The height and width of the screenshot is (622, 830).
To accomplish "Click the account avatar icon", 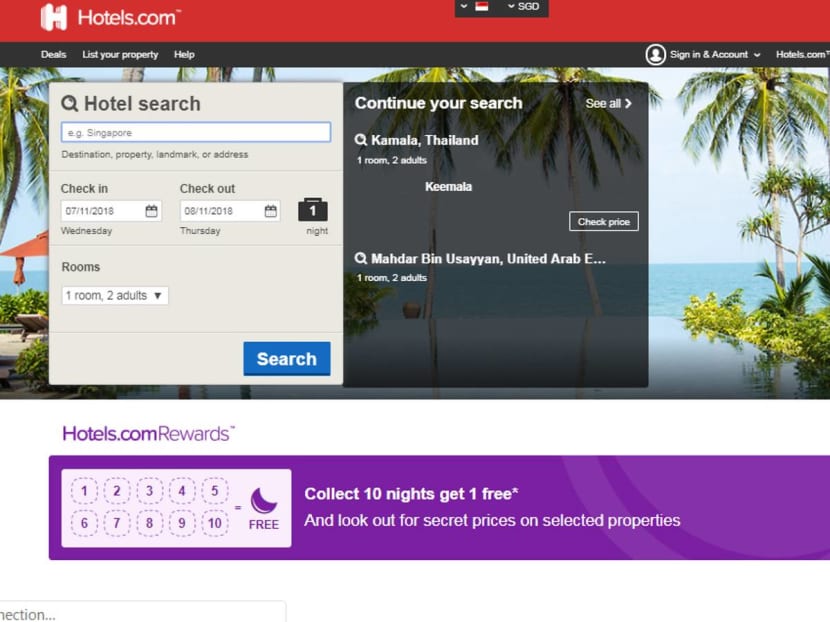I will point(655,55).
